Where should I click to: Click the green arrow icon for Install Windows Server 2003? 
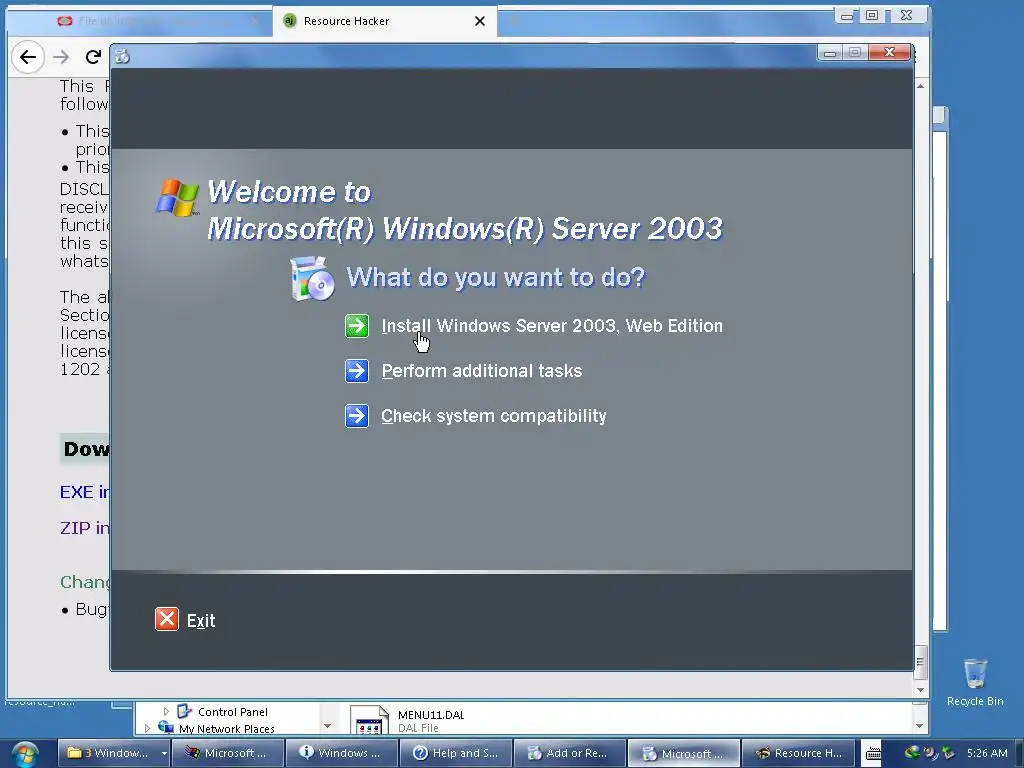click(357, 326)
